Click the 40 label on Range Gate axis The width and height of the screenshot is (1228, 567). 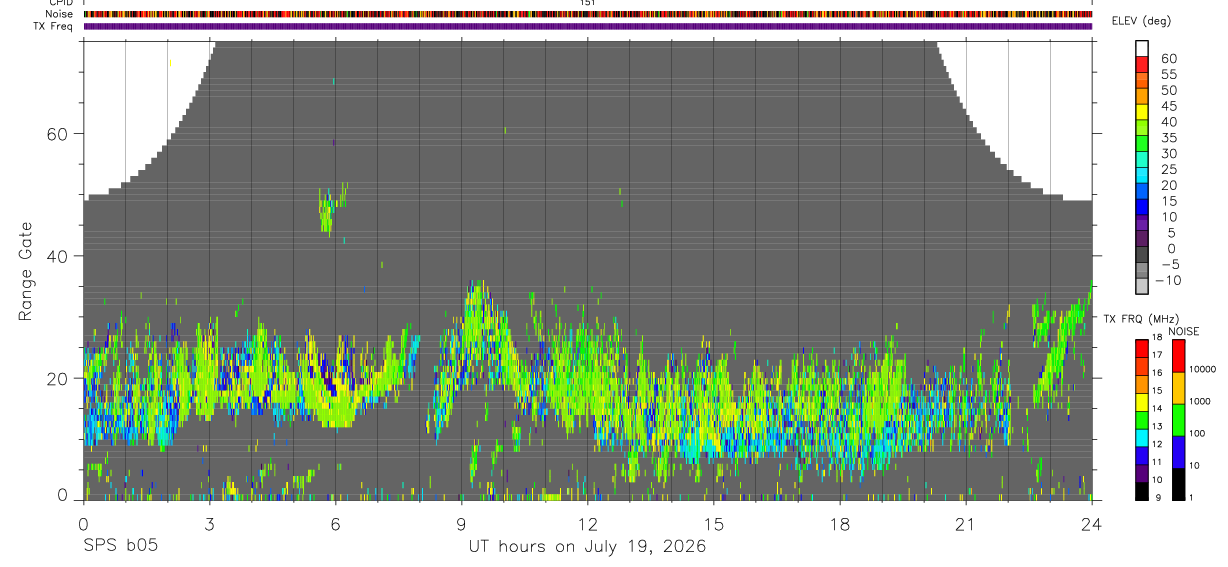[x=56, y=257]
